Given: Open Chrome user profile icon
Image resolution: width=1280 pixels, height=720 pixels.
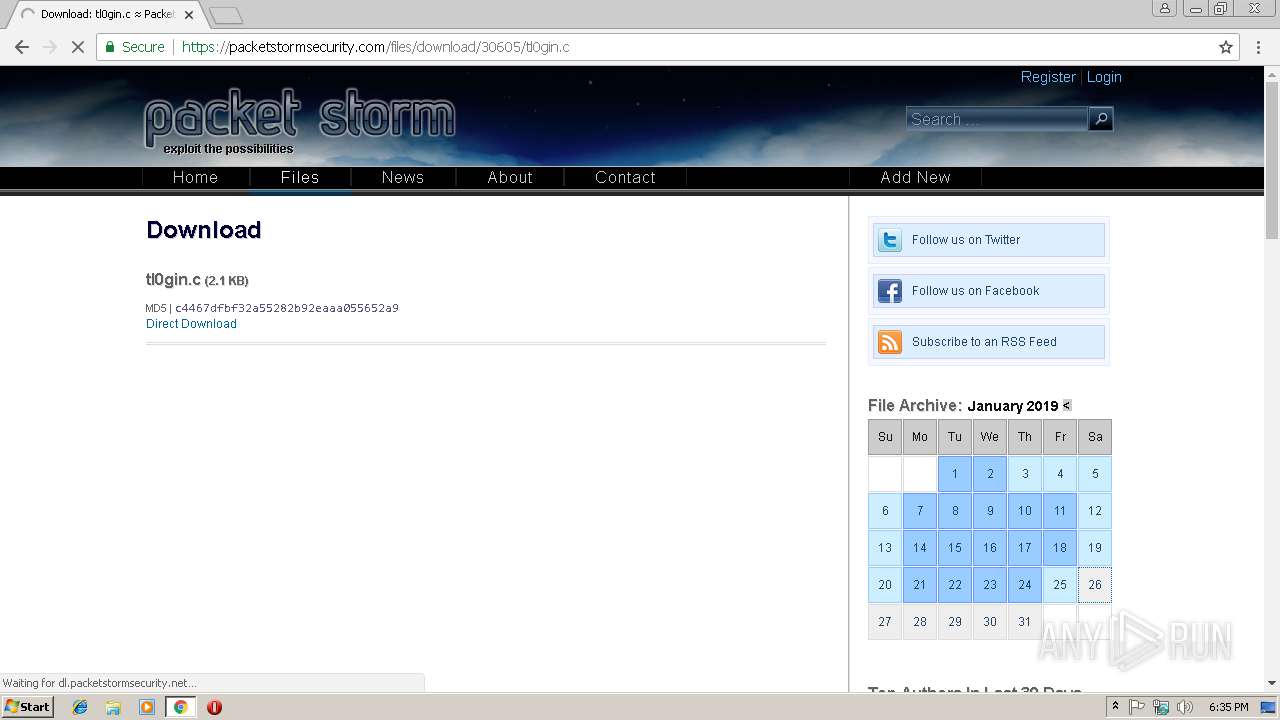Looking at the screenshot, I should (x=1165, y=8).
